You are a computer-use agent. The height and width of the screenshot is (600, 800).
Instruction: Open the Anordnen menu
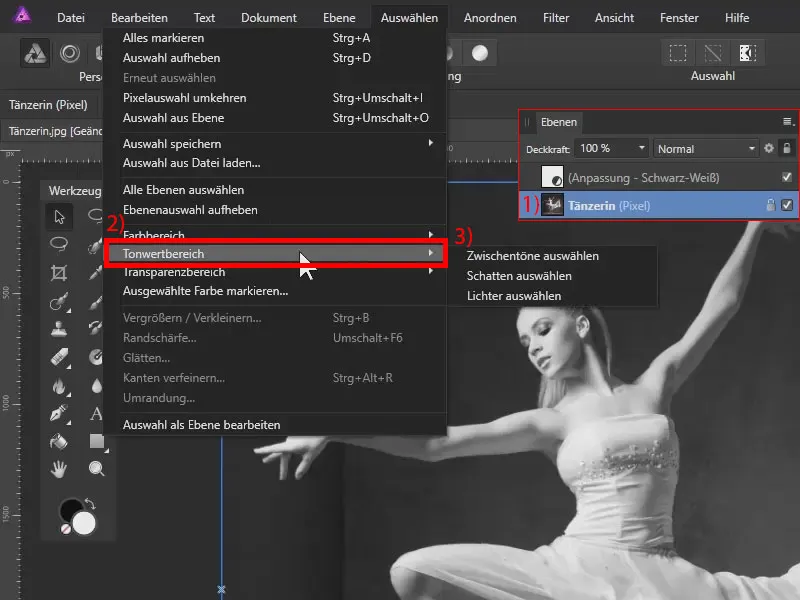[490, 18]
